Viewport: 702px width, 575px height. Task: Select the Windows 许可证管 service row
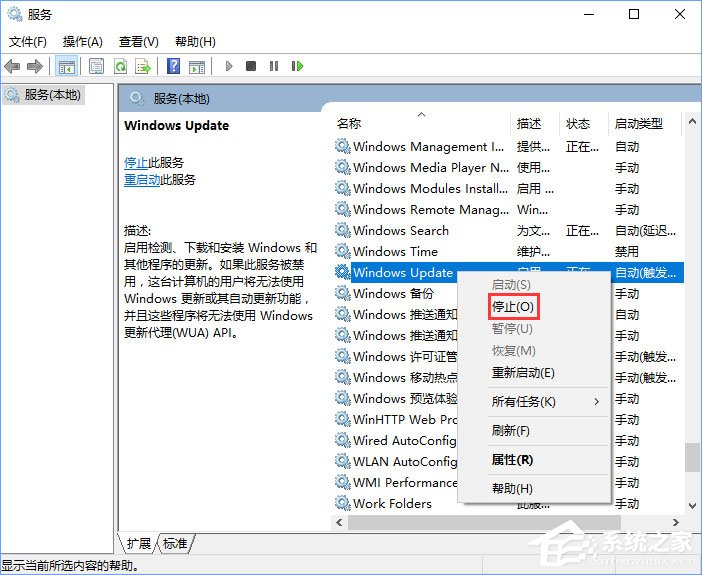(396, 356)
